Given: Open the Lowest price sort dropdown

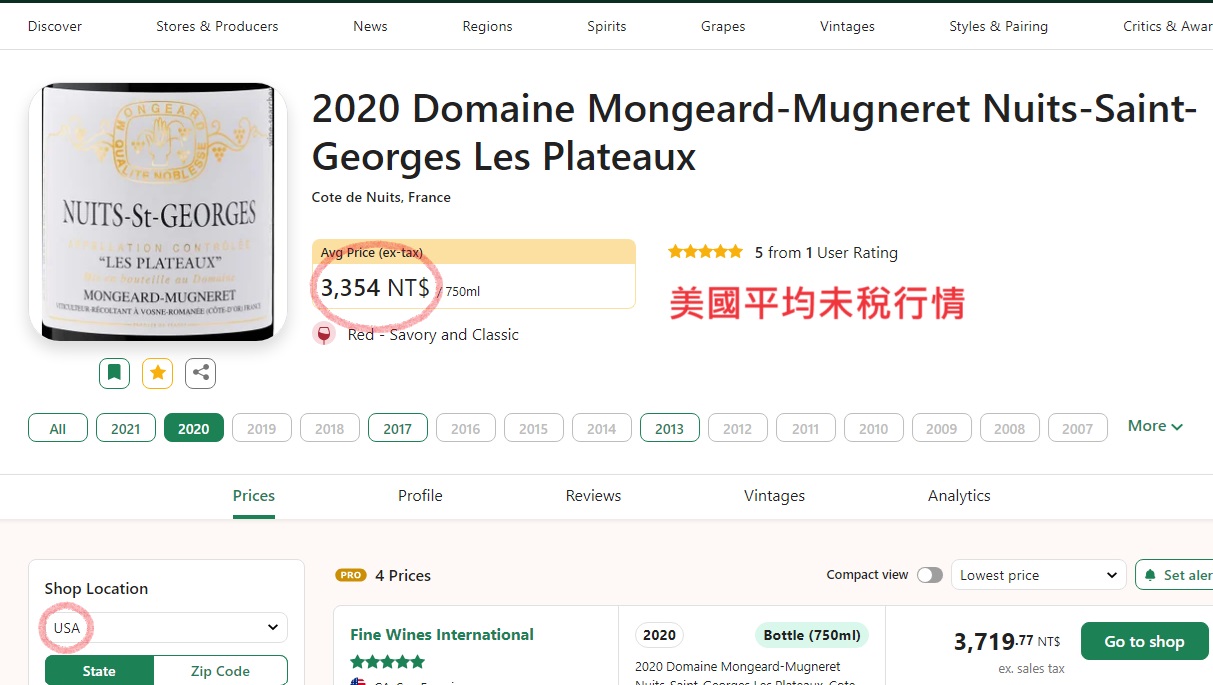Looking at the screenshot, I should coord(1038,575).
